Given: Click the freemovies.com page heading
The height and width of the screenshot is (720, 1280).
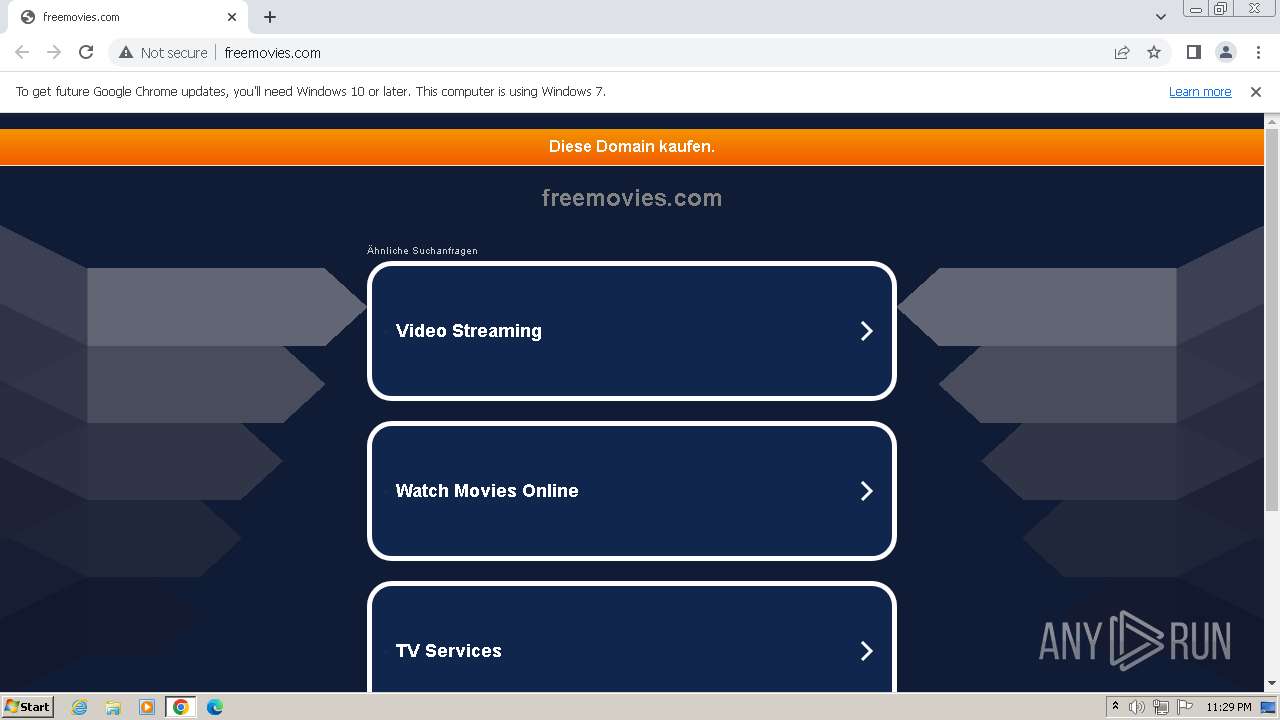Looking at the screenshot, I should 632,198.
